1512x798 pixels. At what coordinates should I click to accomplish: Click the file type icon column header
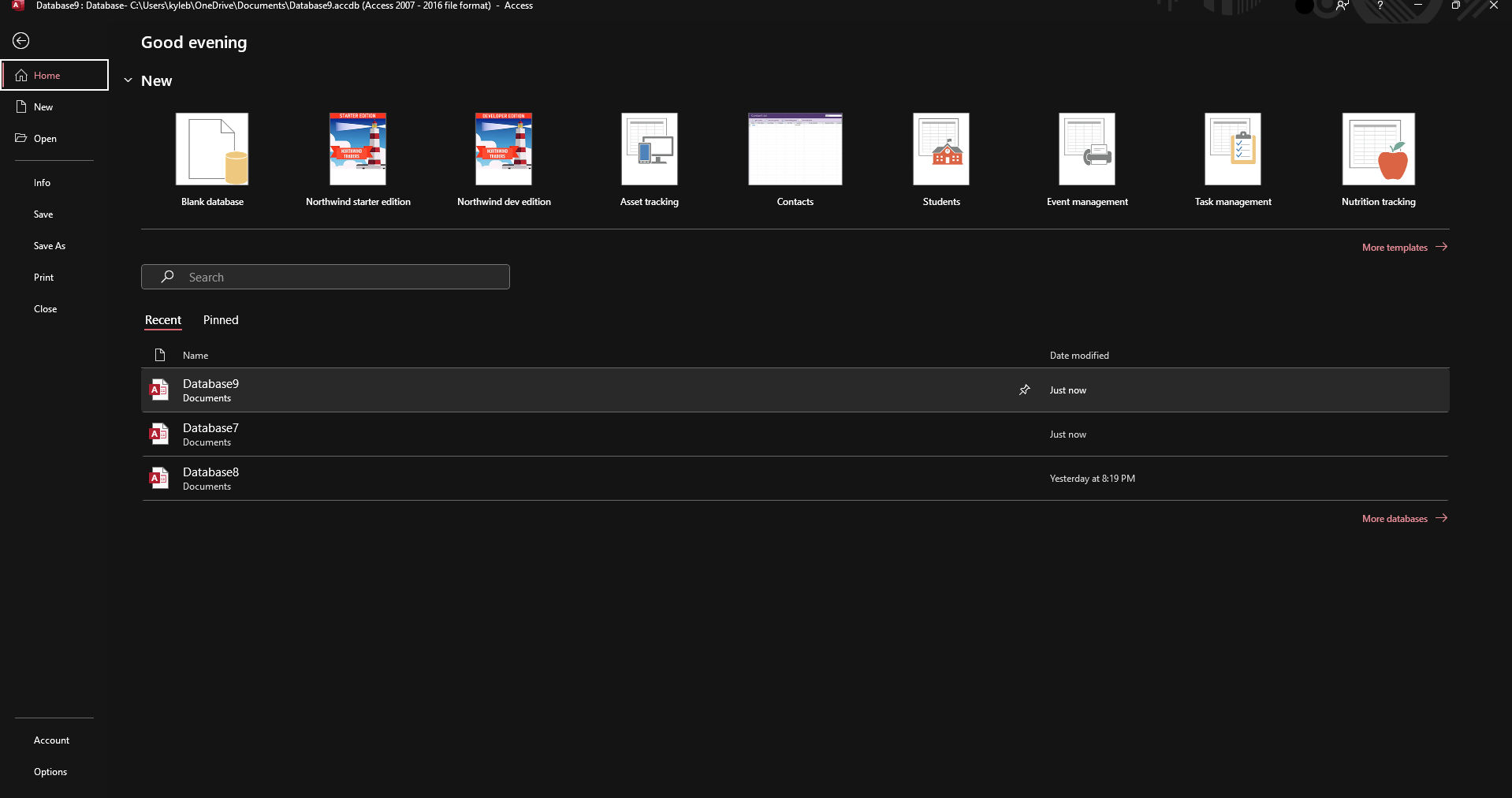coord(160,355)
